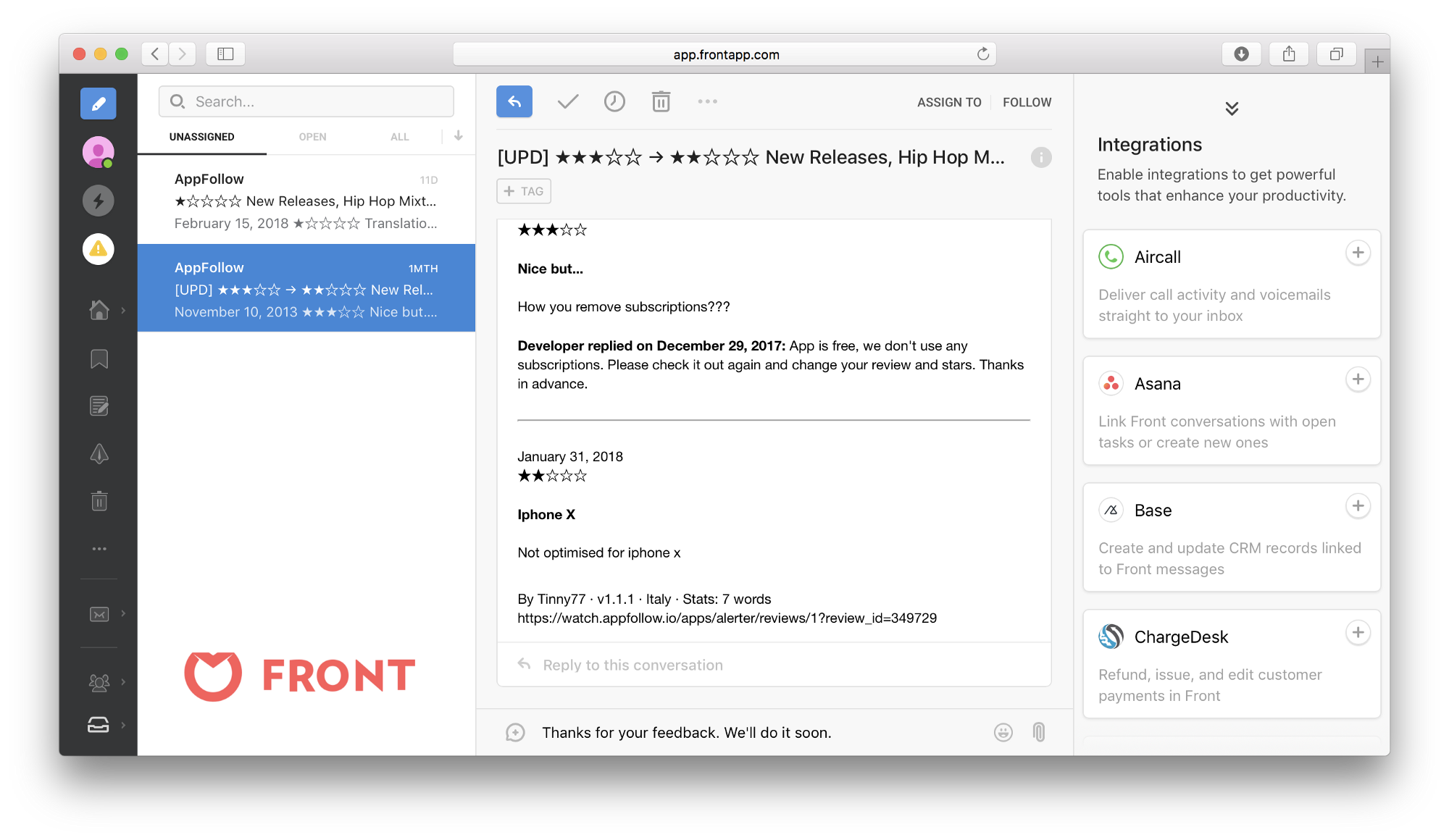Screen dimensions: 1449x840
Task: Delete conversation with toolbar trash icon
Action: (x=661, y=101)
